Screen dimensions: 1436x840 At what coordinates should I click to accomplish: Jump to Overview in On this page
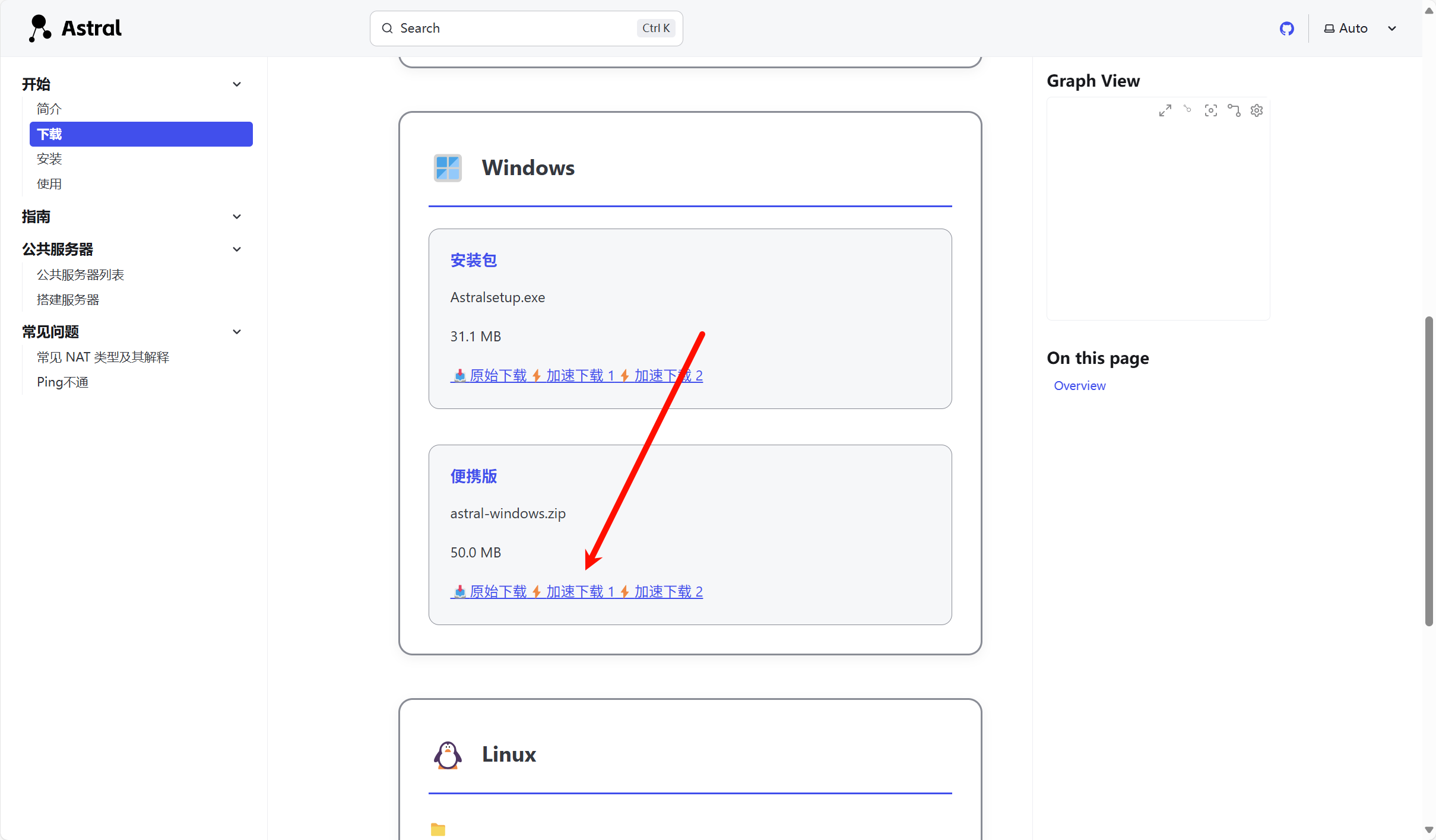pyautogui.click(x=1080, y=386)
